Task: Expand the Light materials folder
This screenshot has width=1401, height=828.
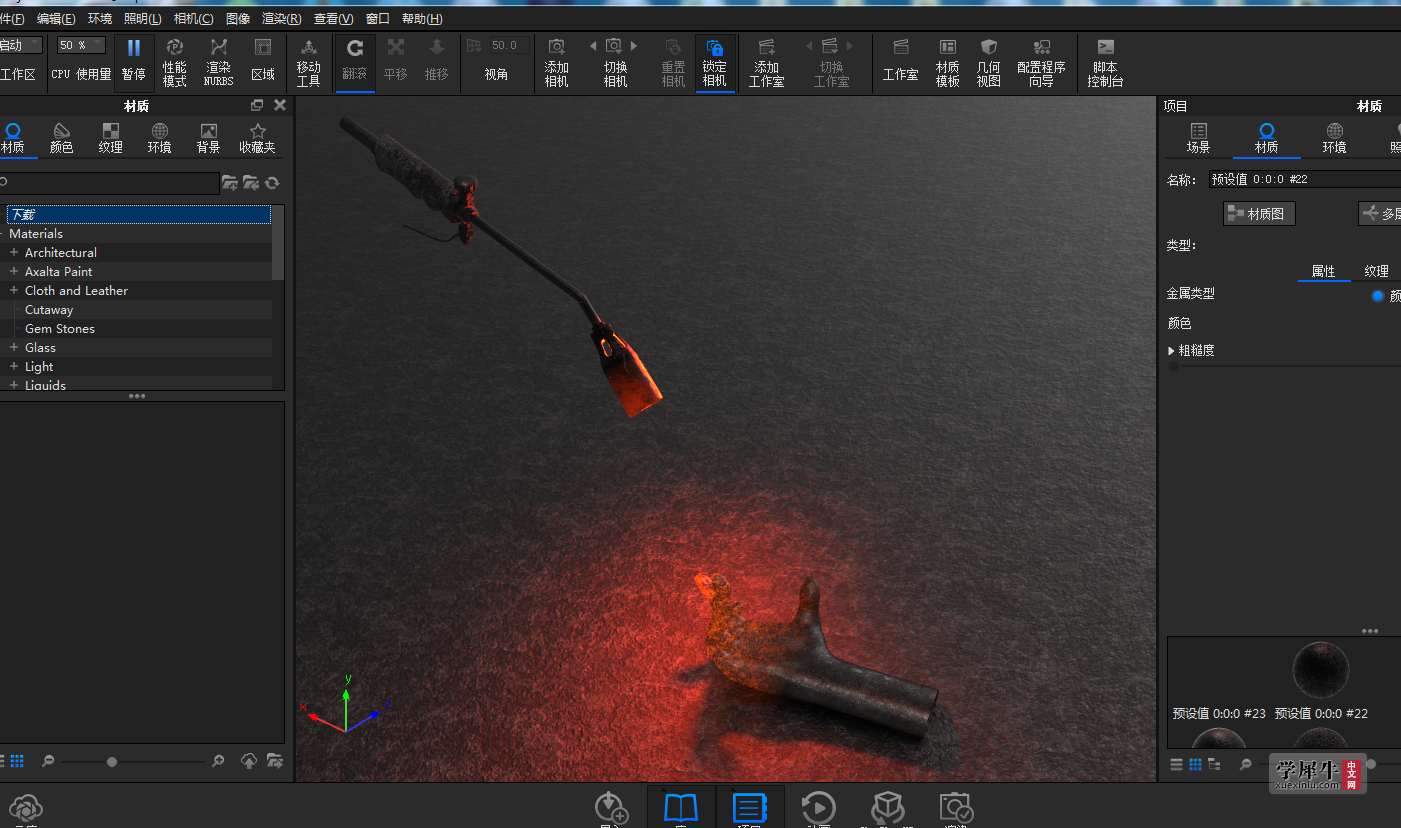Action: (14, 366)
